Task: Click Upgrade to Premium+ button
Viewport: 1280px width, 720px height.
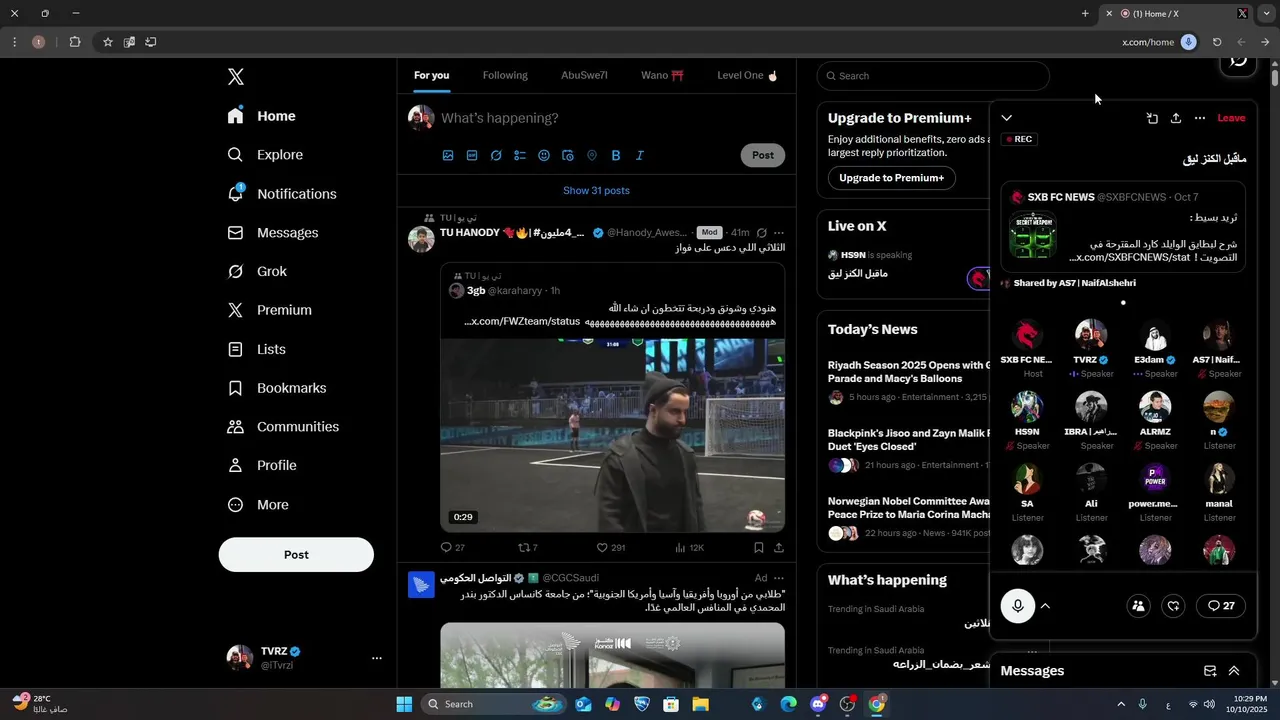Action: pyautogui.click(x=891, y=178)
